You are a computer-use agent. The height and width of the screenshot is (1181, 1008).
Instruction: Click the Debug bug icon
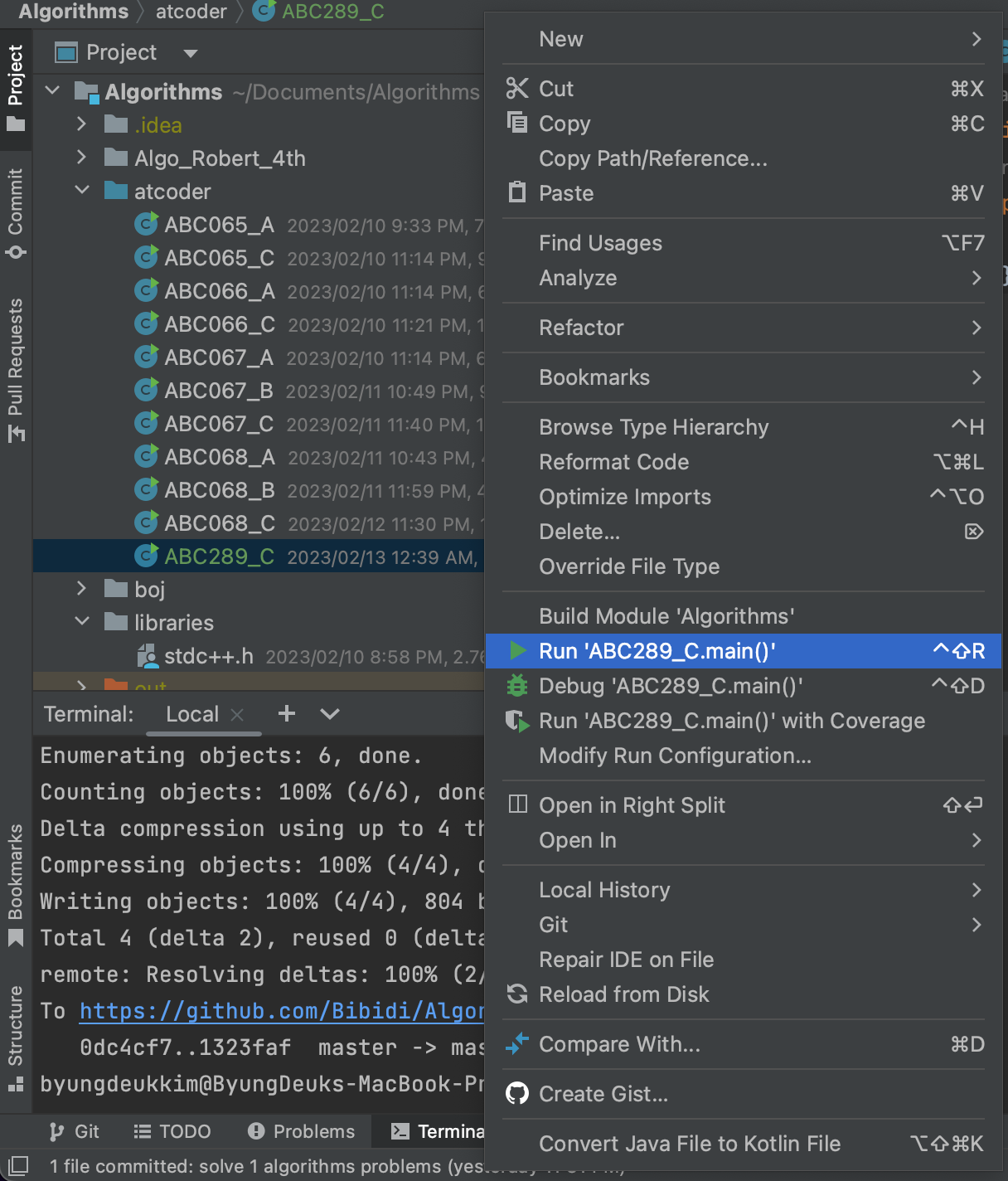517,686
